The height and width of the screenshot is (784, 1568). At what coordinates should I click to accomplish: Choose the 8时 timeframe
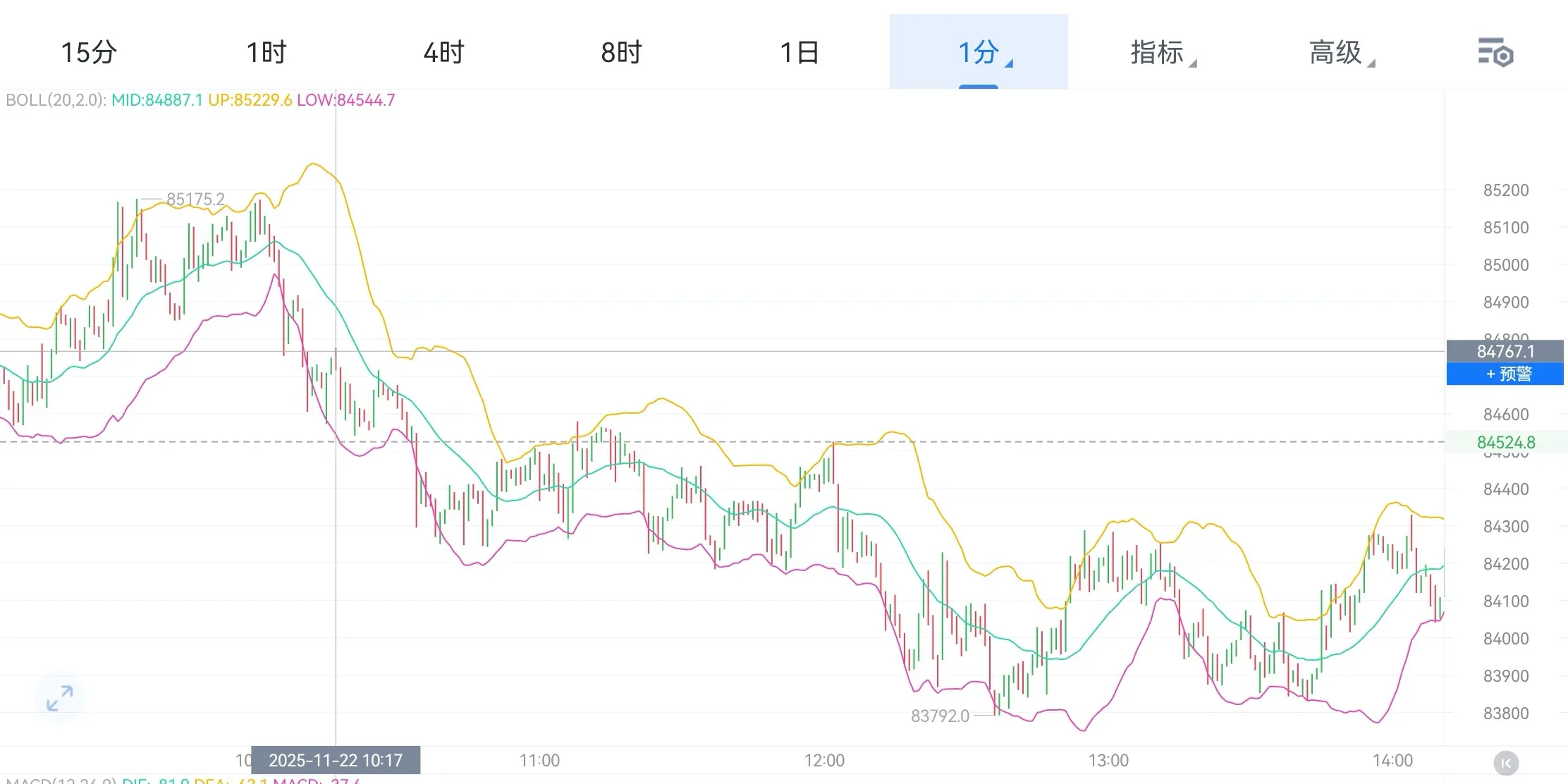point(622,53)
